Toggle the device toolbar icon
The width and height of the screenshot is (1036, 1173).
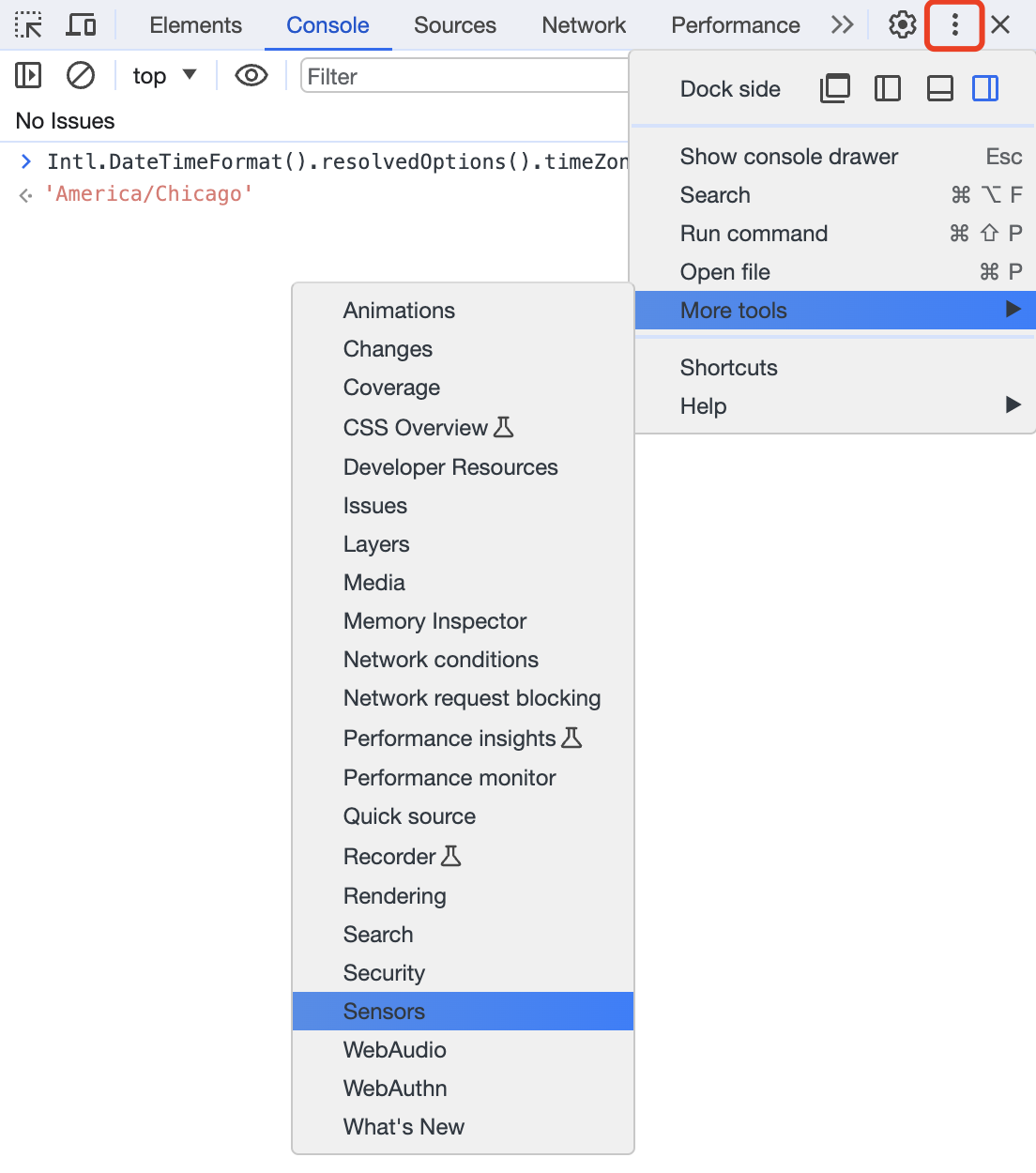[x=82, y=25]
